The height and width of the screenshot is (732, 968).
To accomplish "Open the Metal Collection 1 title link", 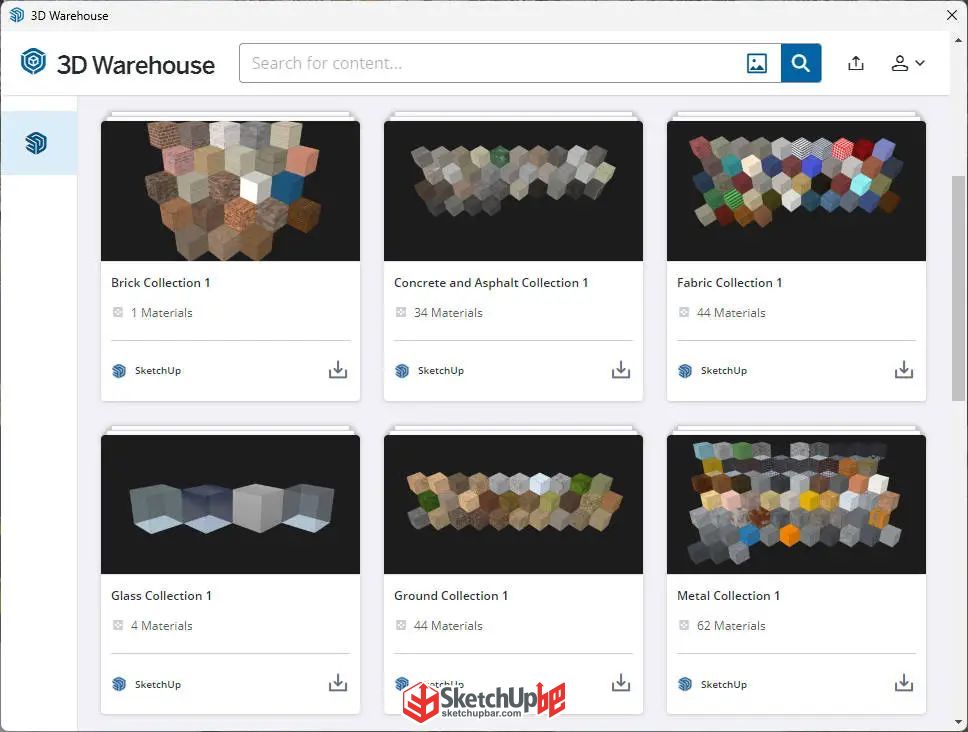I will [728, 596].
